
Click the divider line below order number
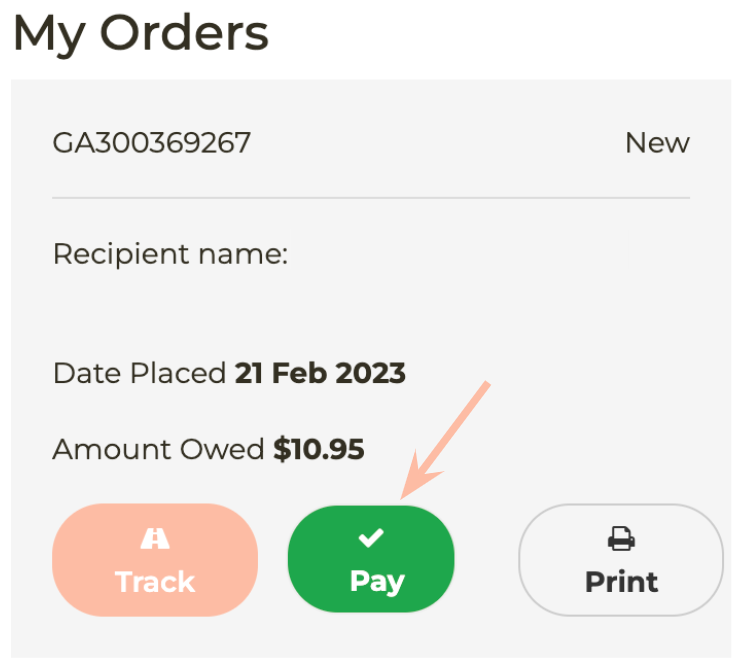pos(371,197)
